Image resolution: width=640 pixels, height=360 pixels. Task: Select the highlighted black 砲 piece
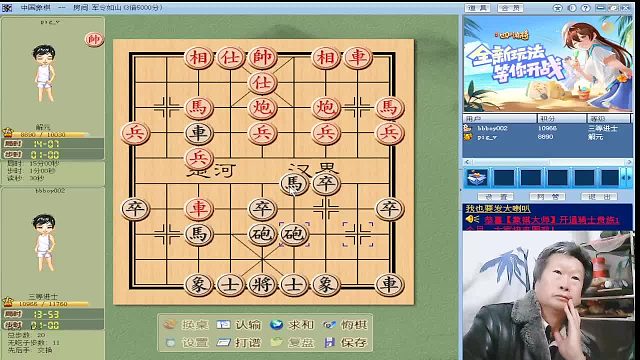(294, 234)
